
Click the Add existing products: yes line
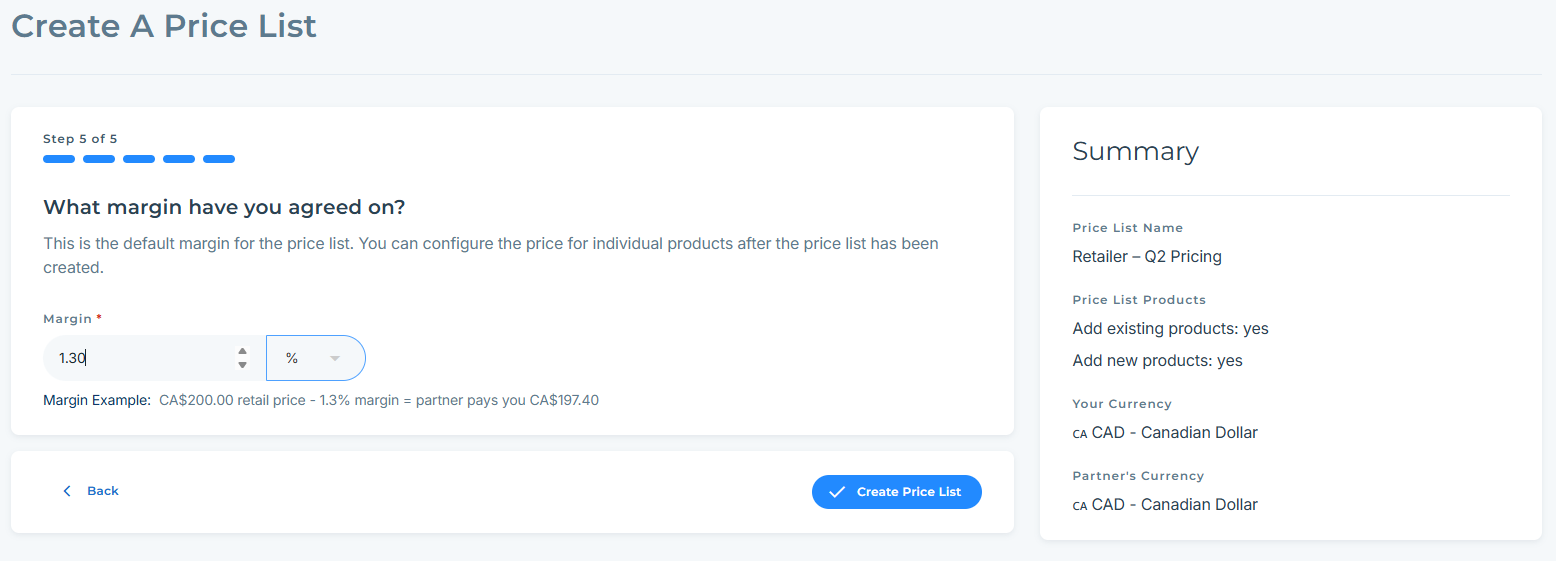[x=1170, y=329]
